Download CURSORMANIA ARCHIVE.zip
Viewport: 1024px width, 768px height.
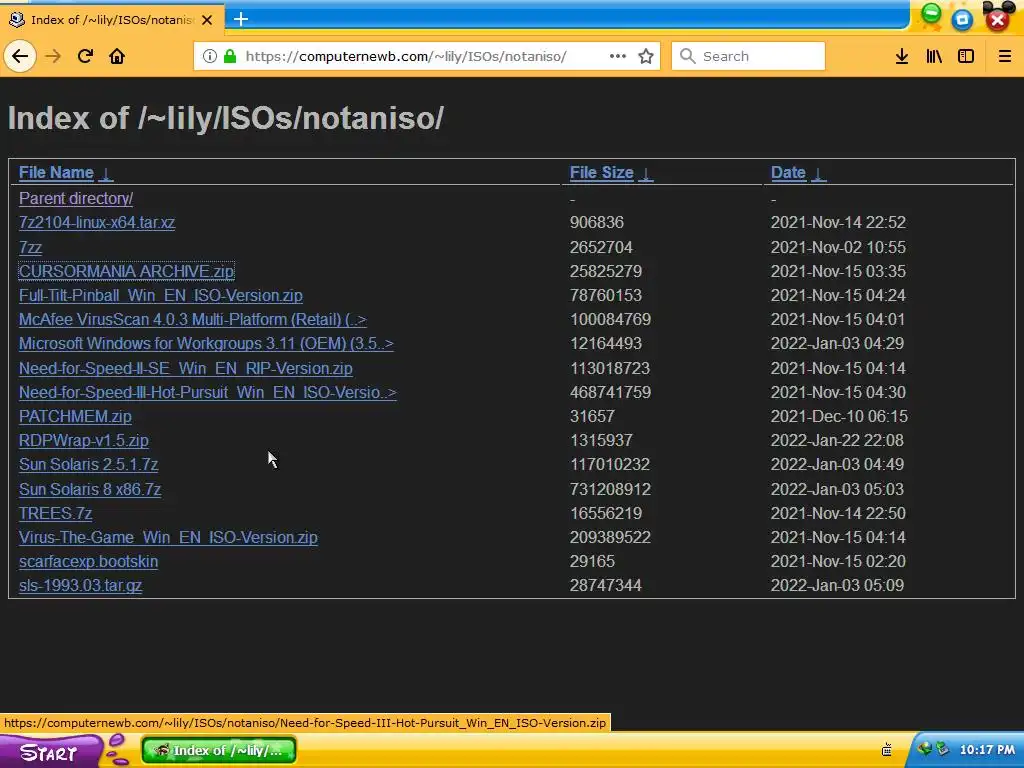click(126, 271)
